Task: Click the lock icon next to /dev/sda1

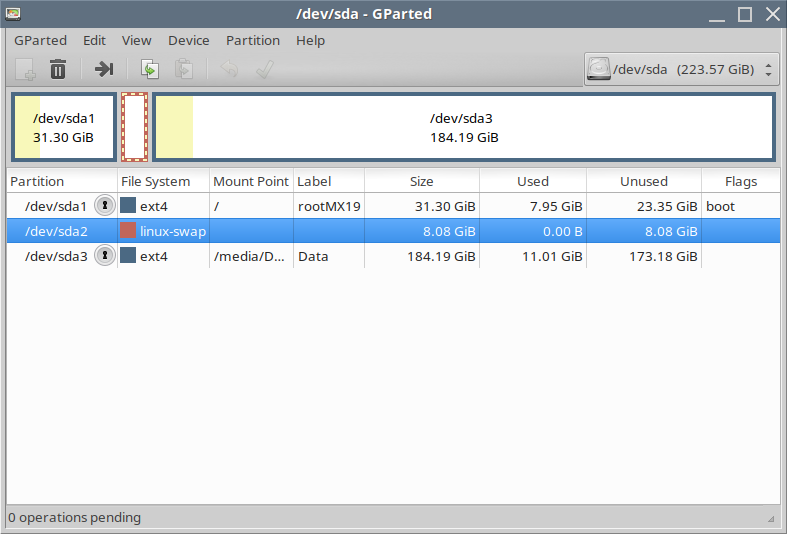Action: (104, 206)
